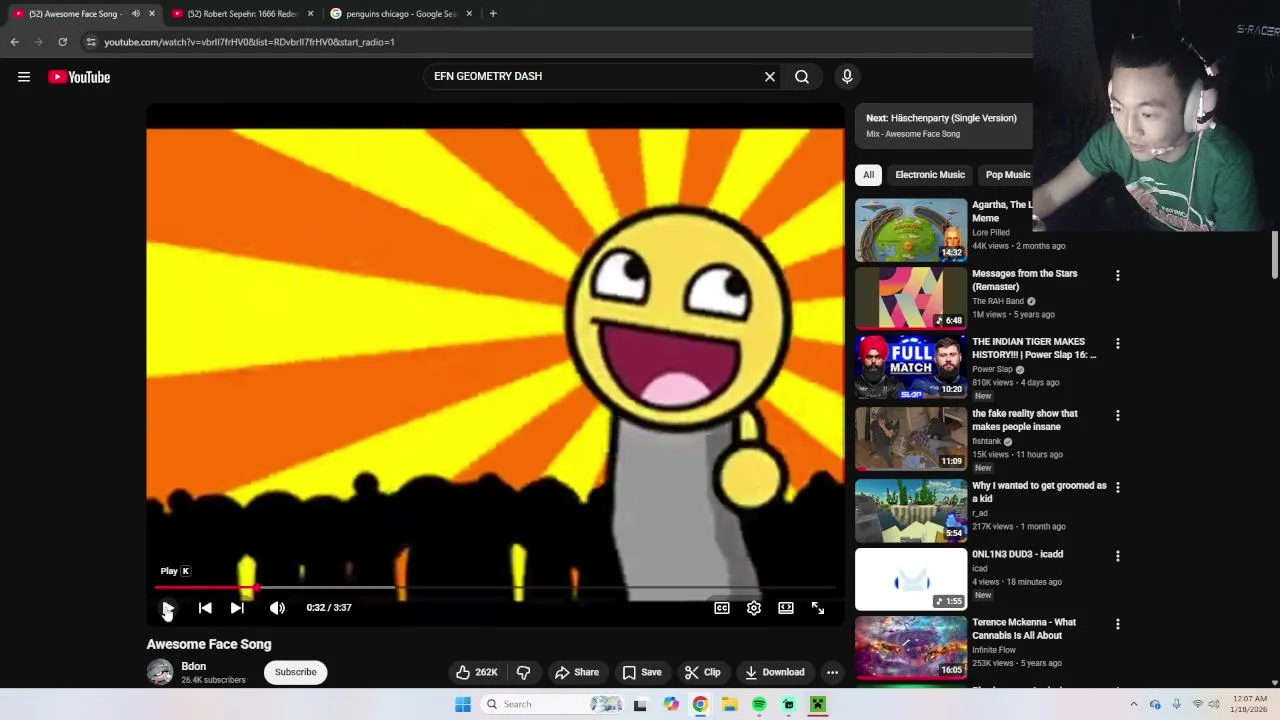Close the Awesome Face Song browser tab
The image size is (1280, 720).
tap(152, 14)
